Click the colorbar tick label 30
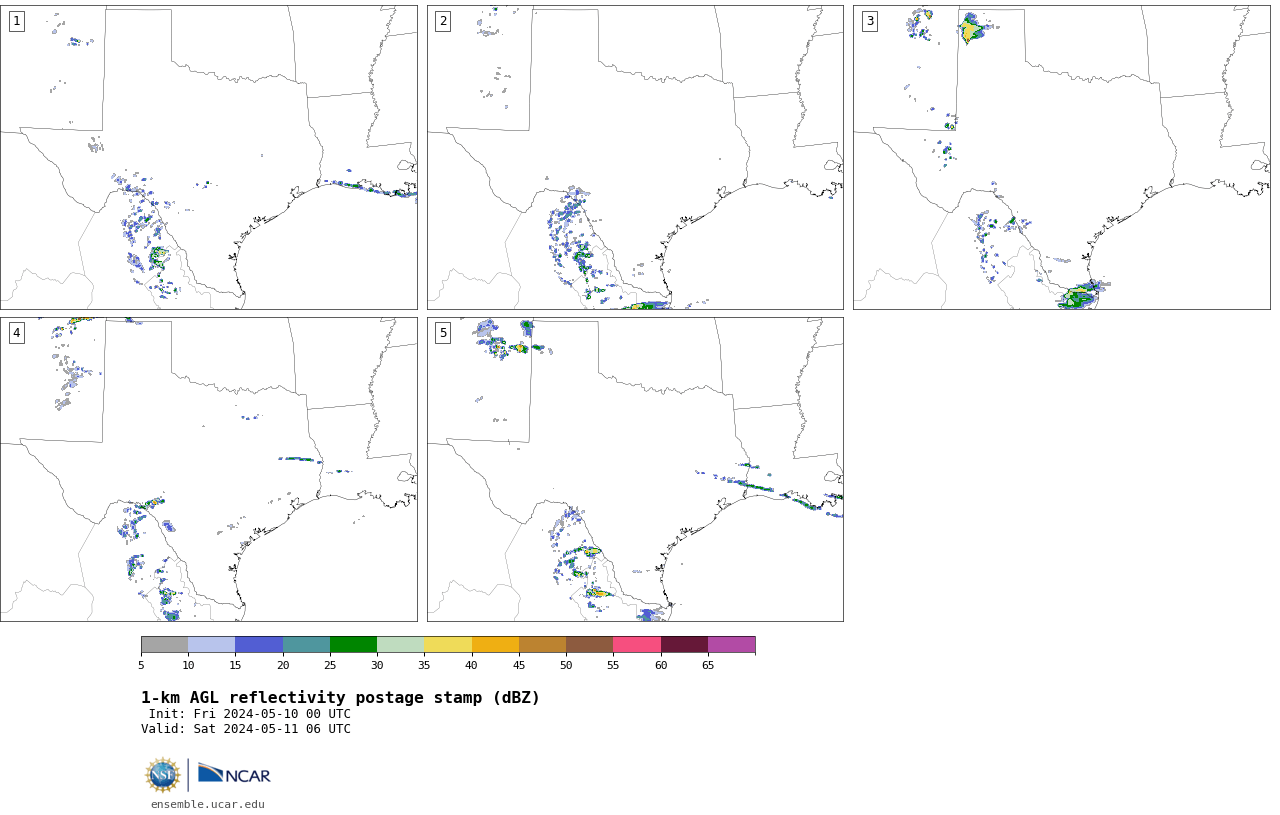 point(377,665)
